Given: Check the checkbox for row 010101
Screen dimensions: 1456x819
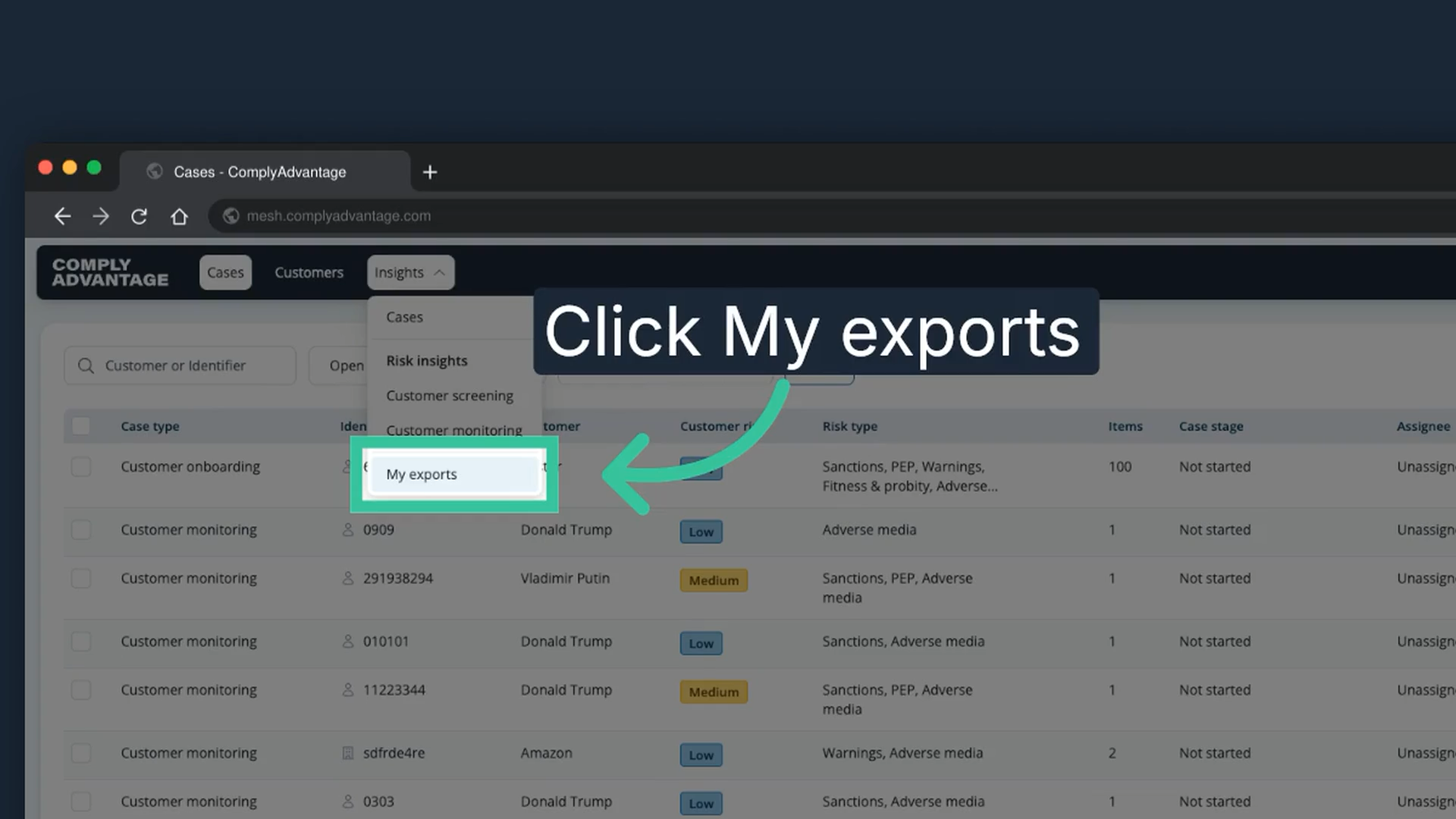Looking at the screenshot, I should 81,642.
